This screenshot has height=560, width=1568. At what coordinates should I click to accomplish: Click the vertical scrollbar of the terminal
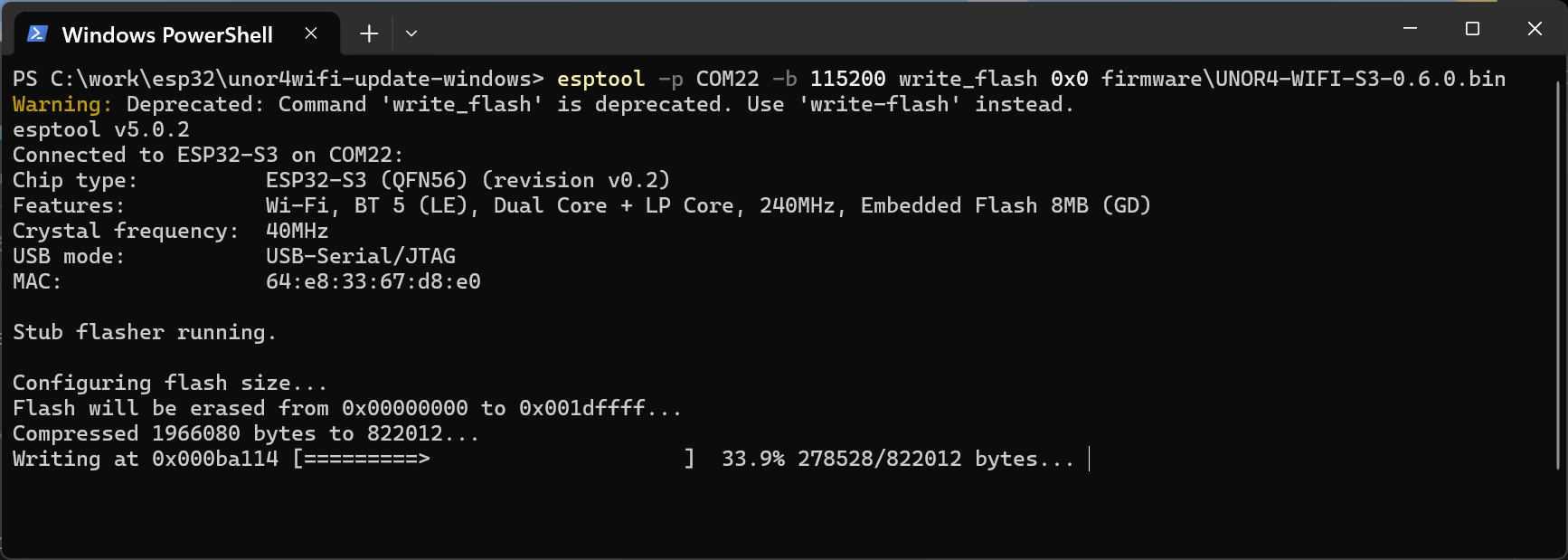tap(1558, 271)
